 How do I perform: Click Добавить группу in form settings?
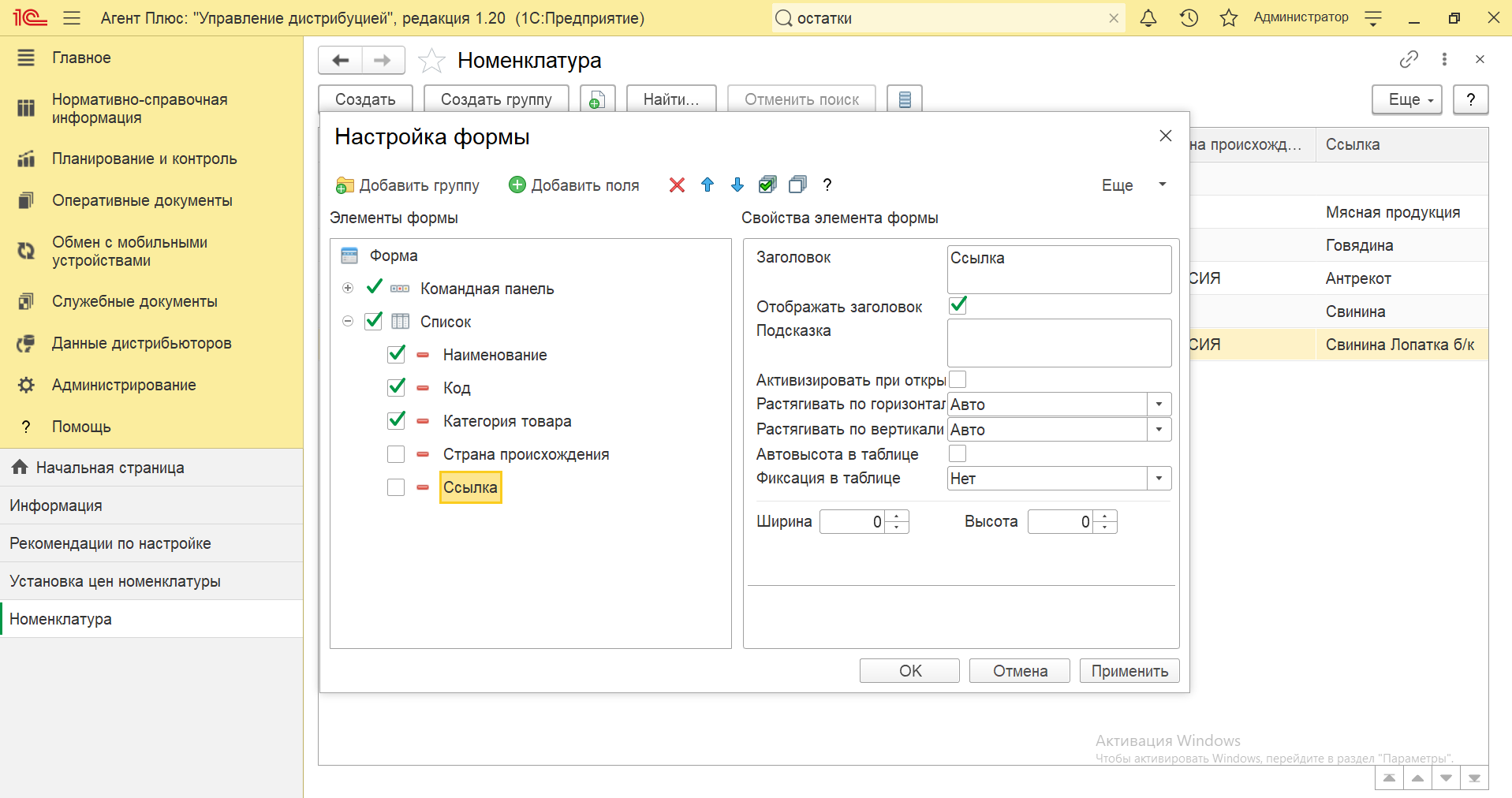[x=408, y=185]
